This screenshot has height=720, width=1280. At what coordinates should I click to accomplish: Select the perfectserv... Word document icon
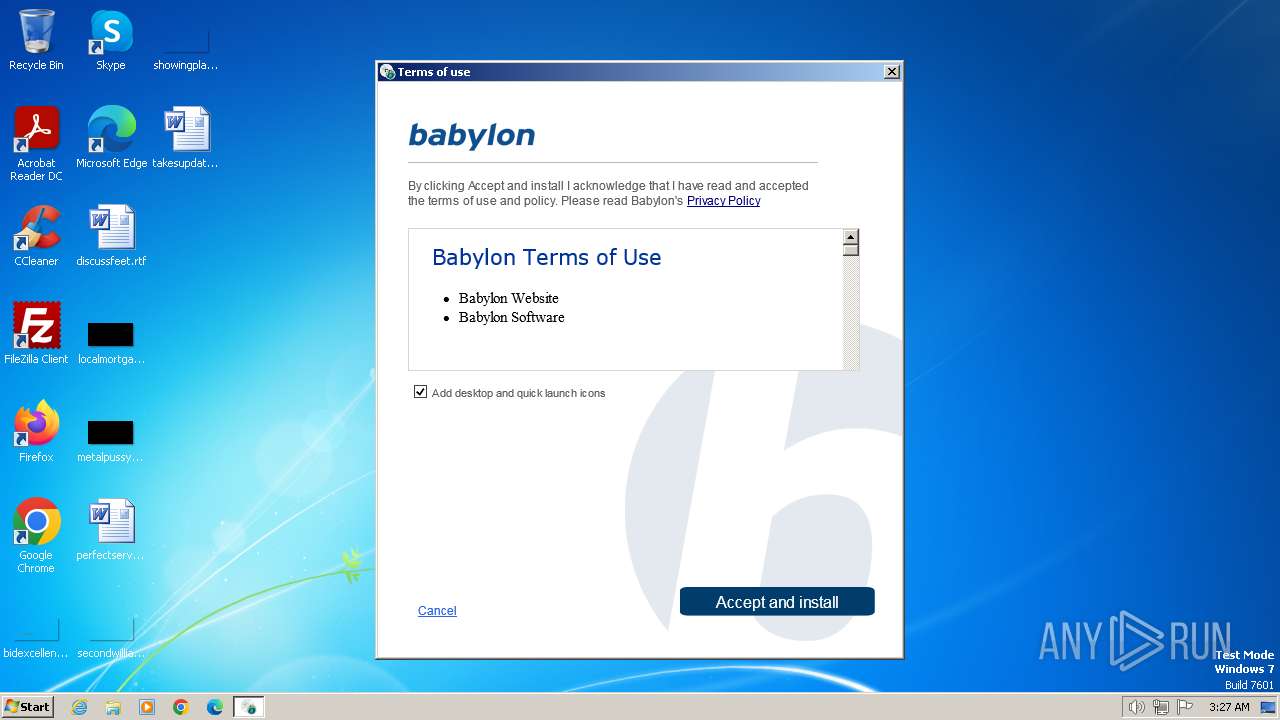point(111,529)
